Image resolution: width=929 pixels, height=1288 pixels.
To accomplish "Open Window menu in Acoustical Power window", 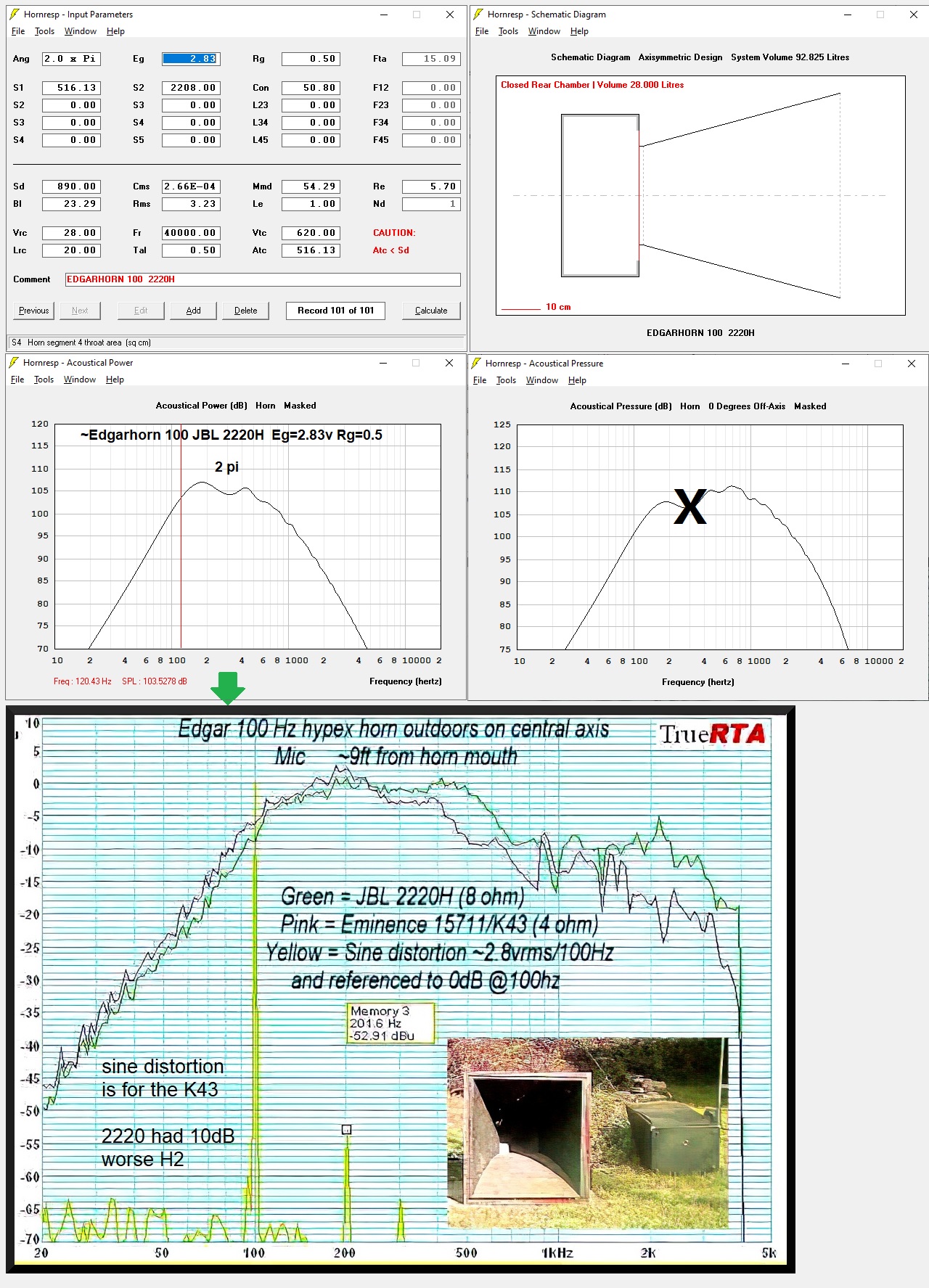I will (x=80, y=380).
